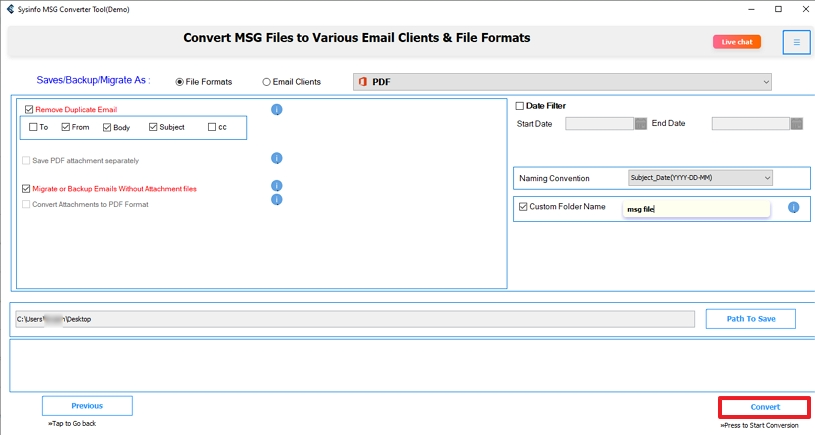The image size is (815, 435).
Task: Close the MSG Converter window
Action: click(805, 9)
